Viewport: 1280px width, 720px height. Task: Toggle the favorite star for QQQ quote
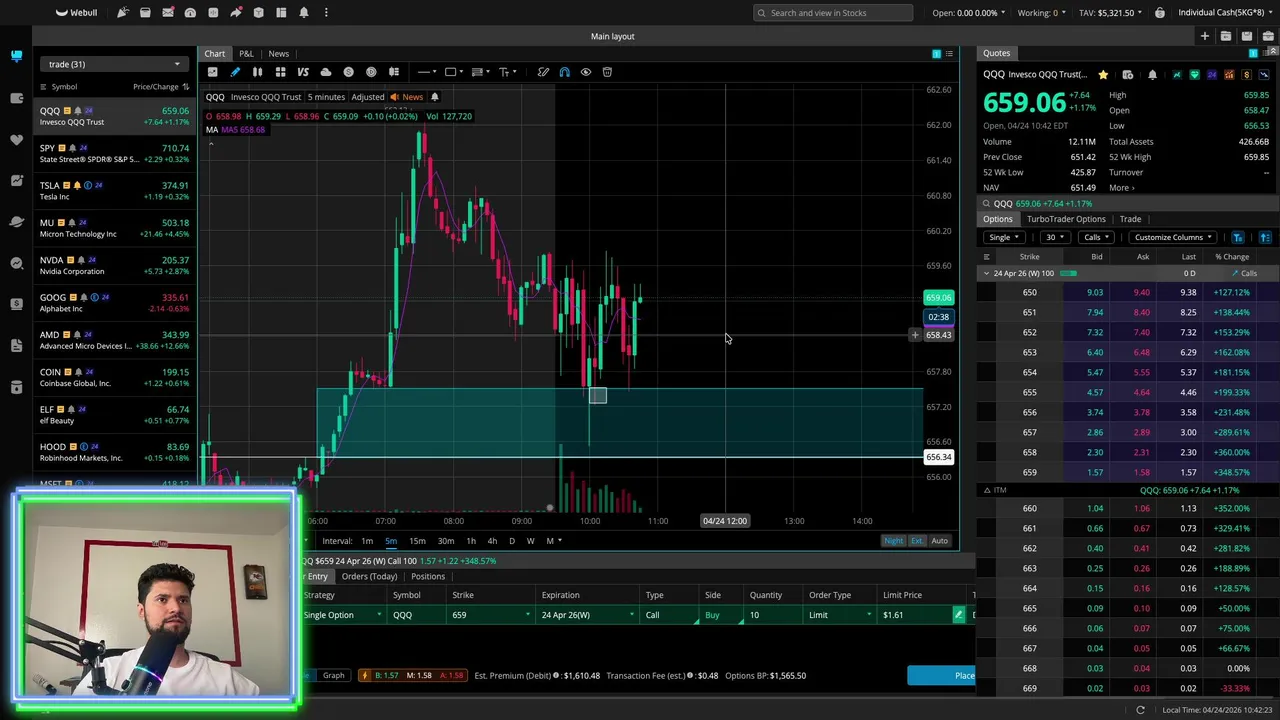[1103, 75]
